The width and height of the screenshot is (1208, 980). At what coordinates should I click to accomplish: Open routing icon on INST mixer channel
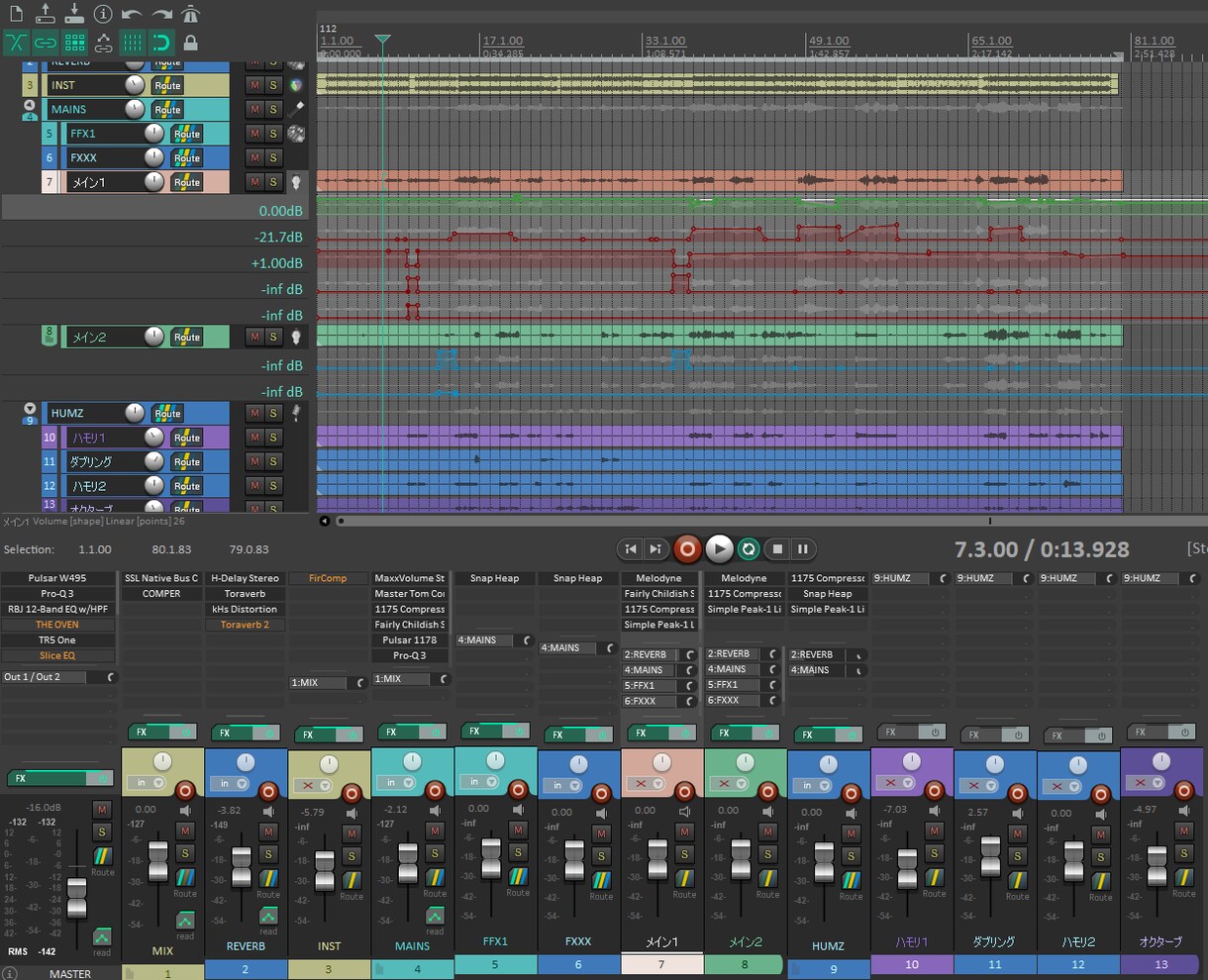(352, 878)
